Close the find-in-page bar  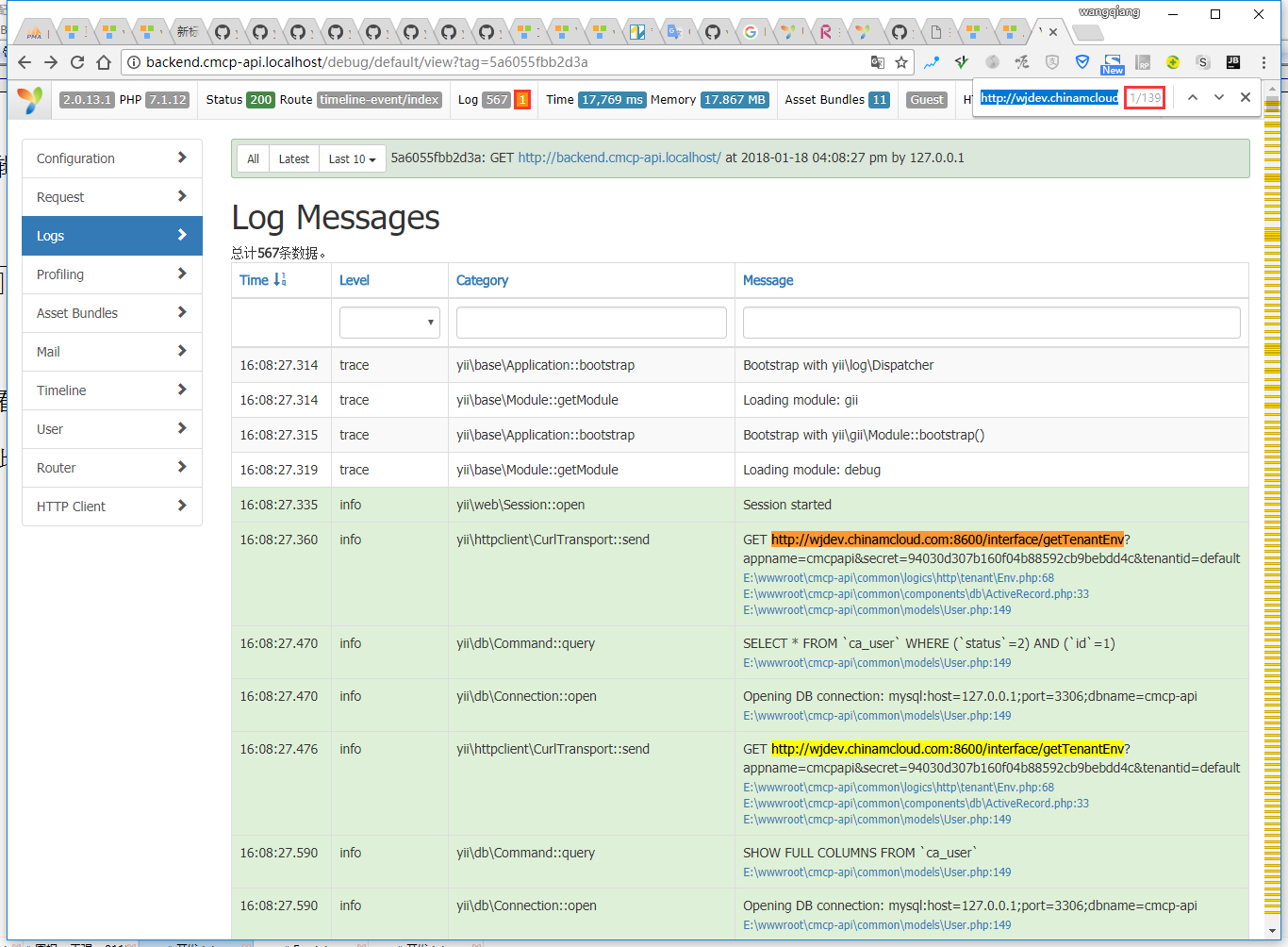tap(1246, 97)
